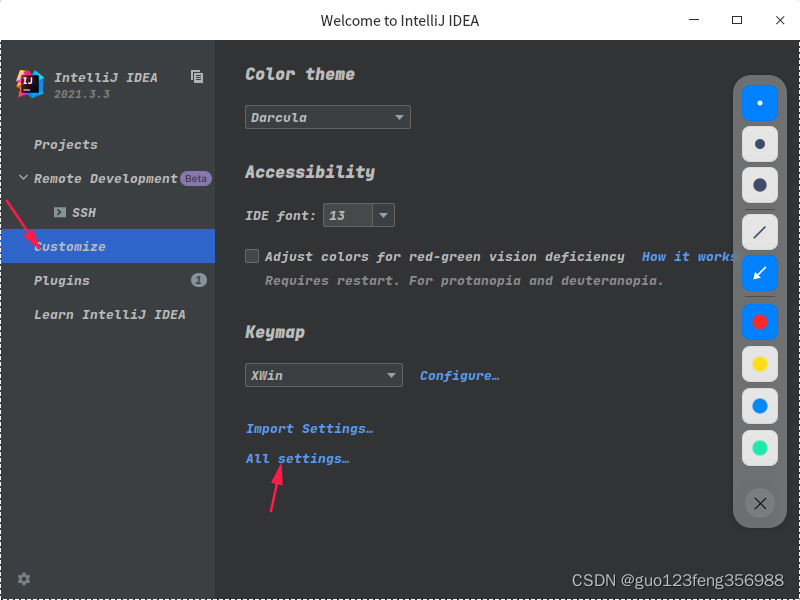800x600 pixels.
Task: Click the IDE font size field showing 13
Action: click(348, 215)
